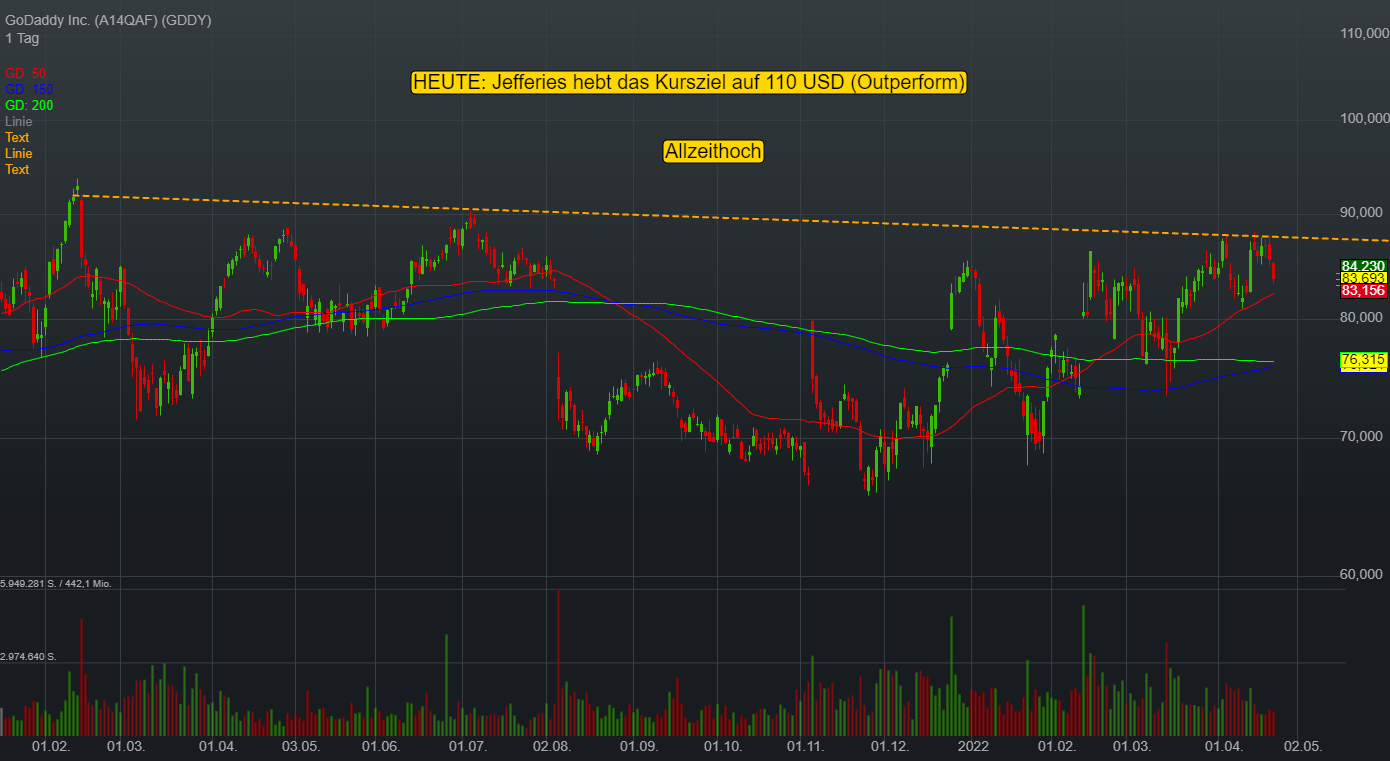Image resolution: width=1390 pixels, height=761 pixels.
Task: Click the '01.07.' date axis label
Action: (467, 747)
